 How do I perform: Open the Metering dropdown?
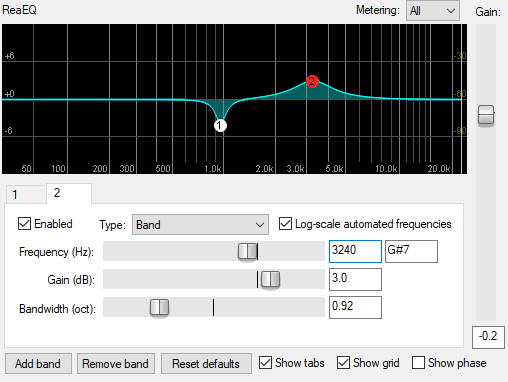coord(433,11)
